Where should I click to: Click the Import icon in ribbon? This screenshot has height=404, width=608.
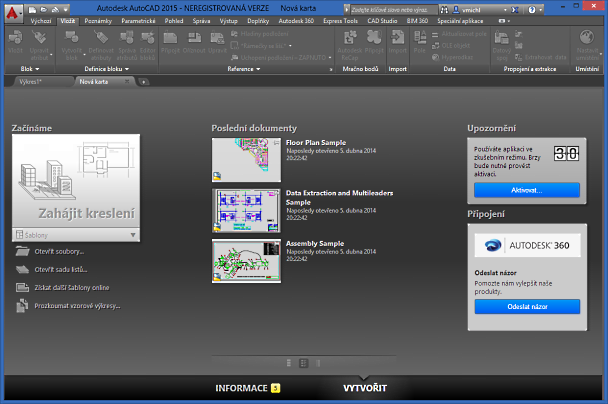[x=397, y=38]
